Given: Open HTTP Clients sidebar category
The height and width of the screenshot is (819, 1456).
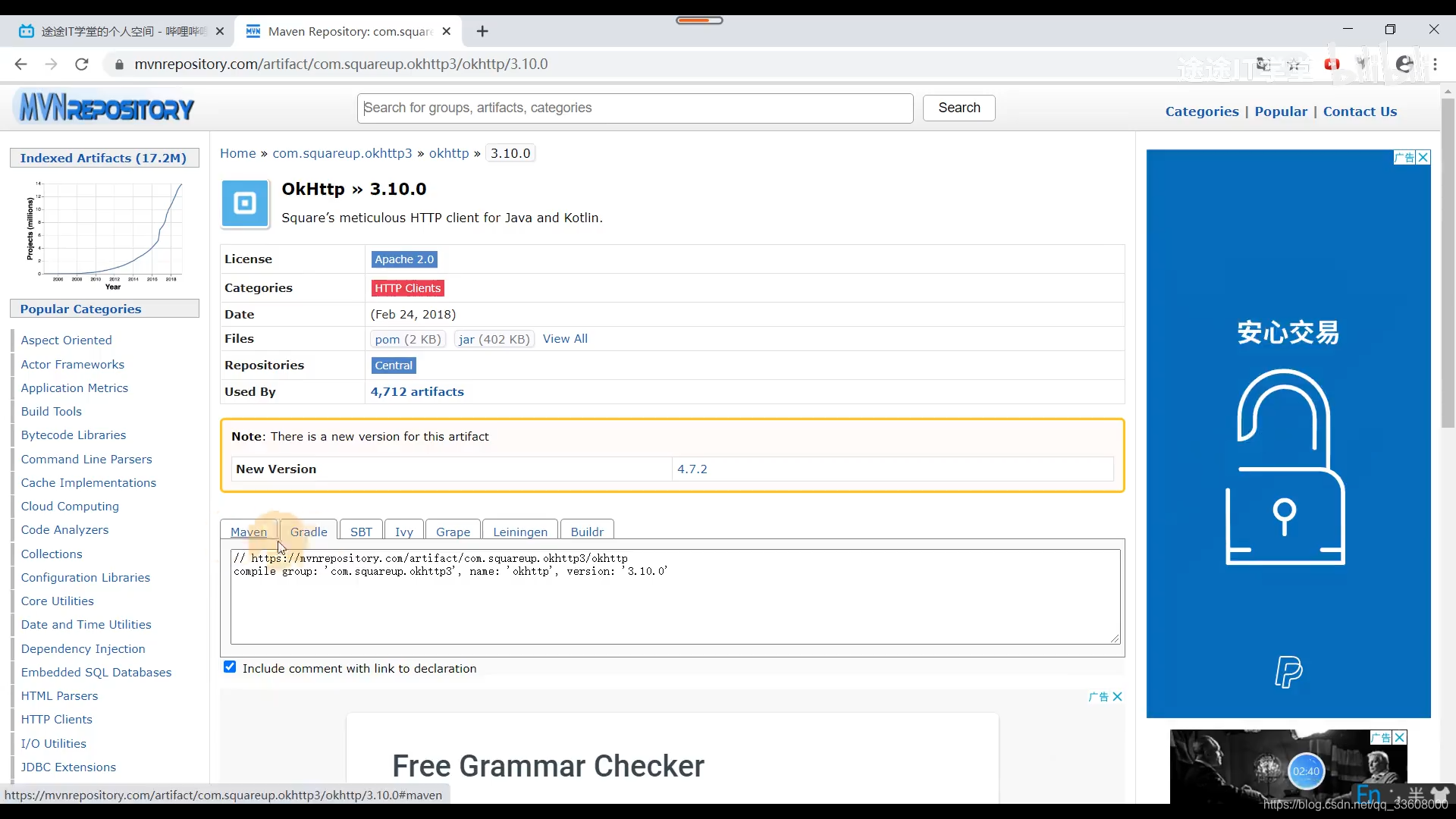Looking at the screenshot, I should [56, 720].
